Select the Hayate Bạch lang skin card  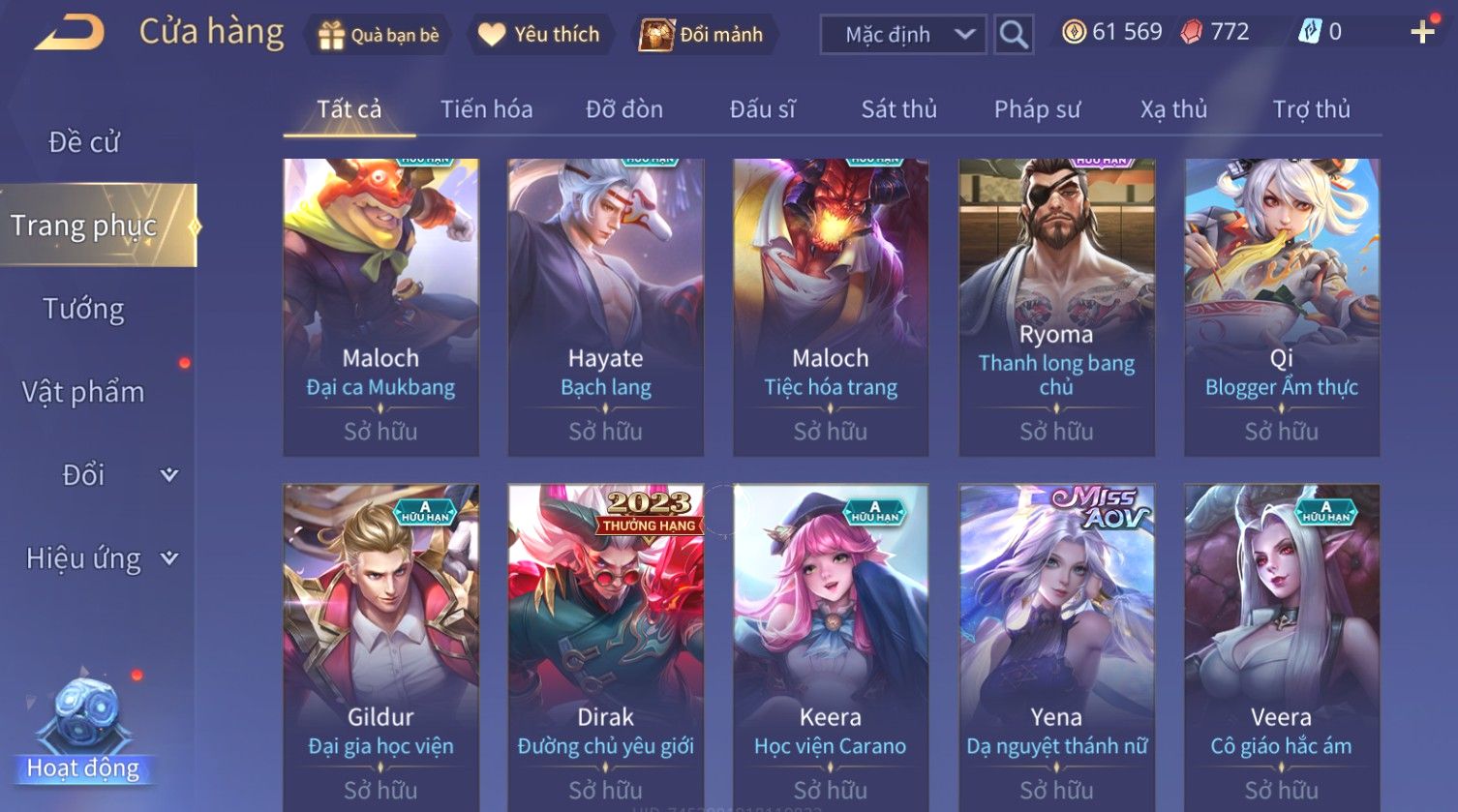(606, 307)
